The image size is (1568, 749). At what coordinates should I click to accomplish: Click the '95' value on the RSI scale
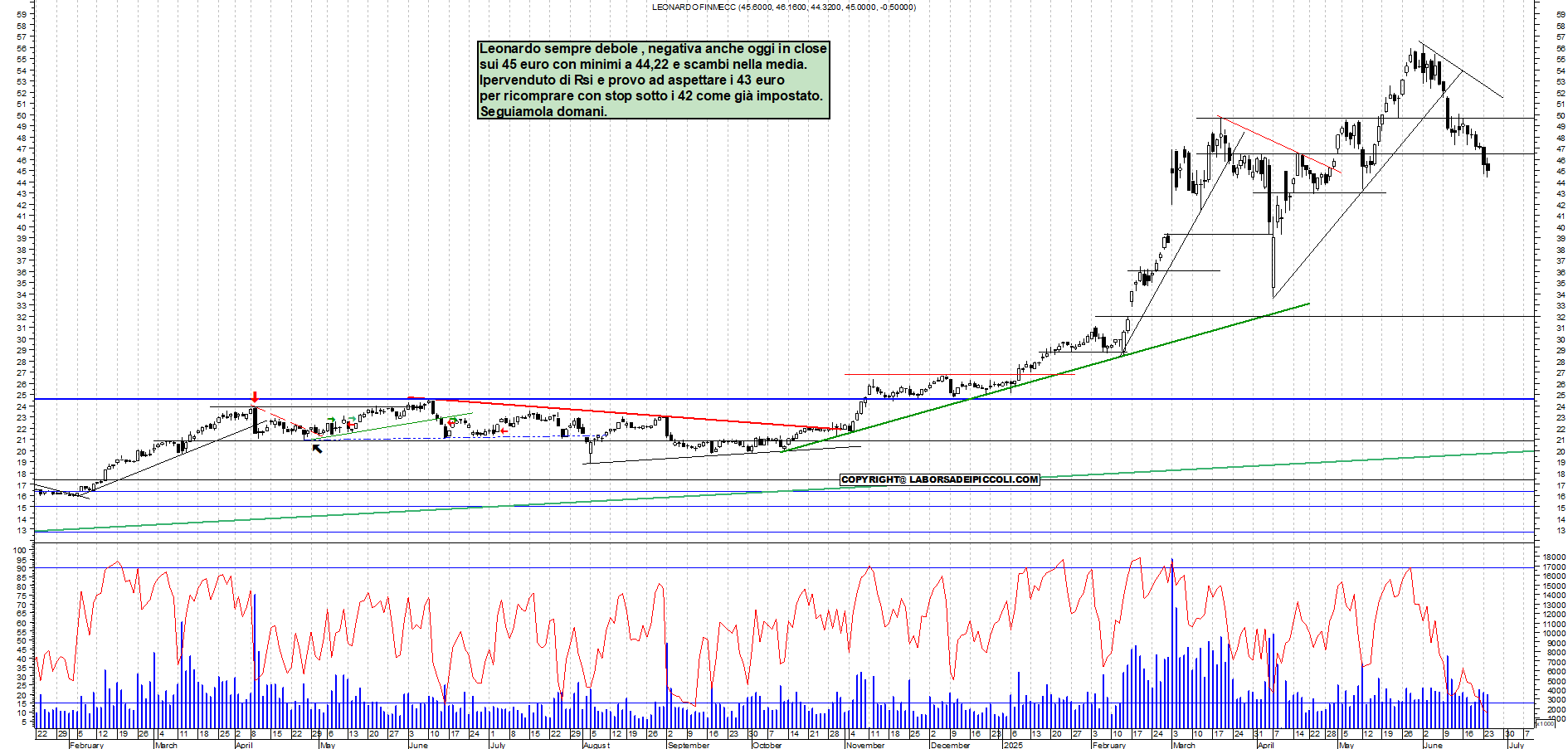tap(23, 560)
